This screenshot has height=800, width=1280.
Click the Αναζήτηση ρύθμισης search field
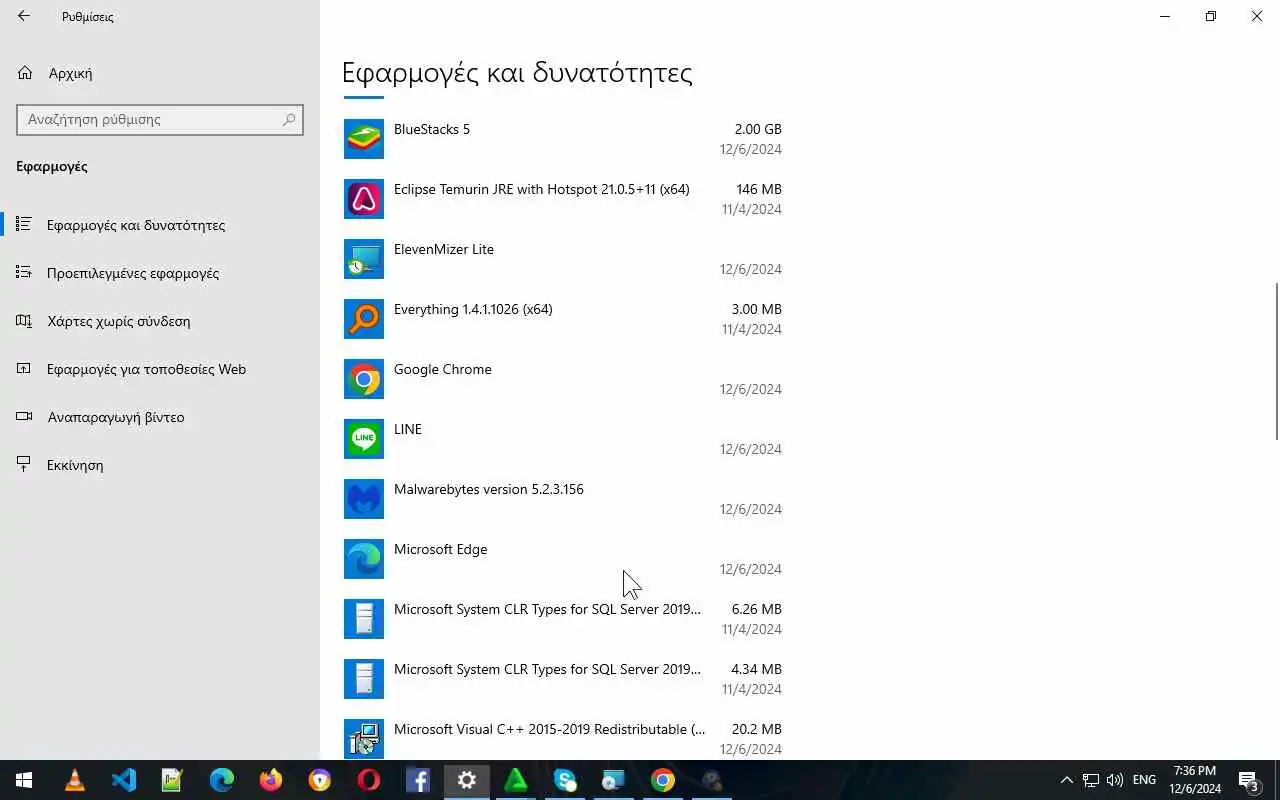(x=160, y=119)
